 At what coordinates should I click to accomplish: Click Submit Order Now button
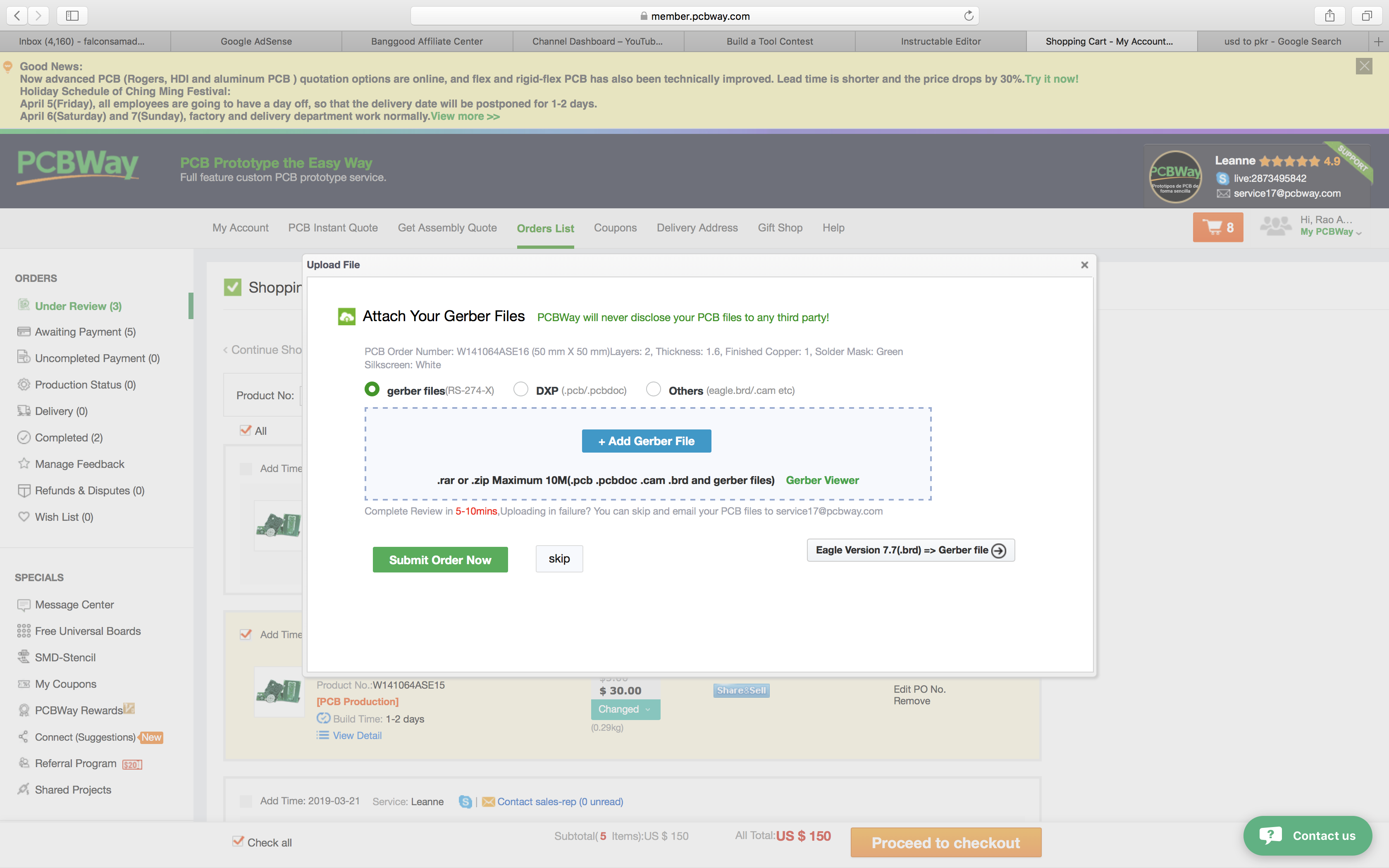(x=440, y=560)
